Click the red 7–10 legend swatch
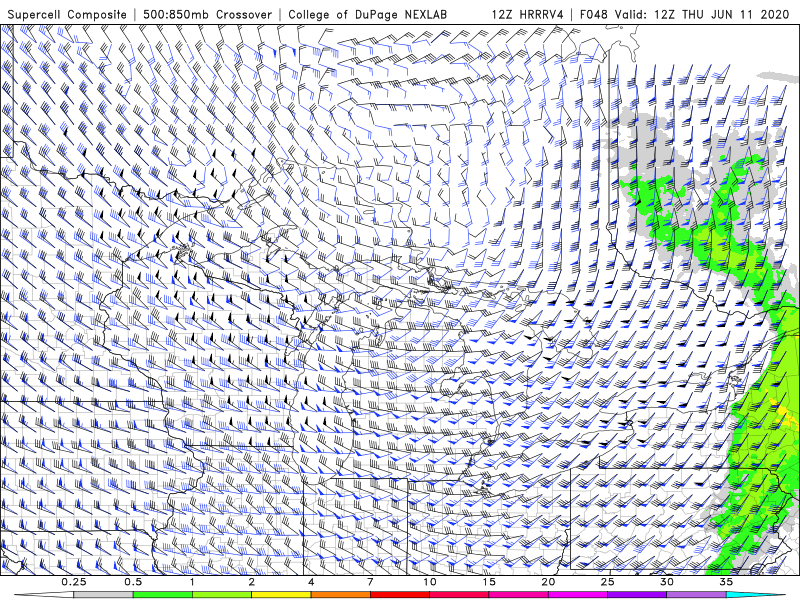This screenshot has width=800, height=600. [399, 595]
